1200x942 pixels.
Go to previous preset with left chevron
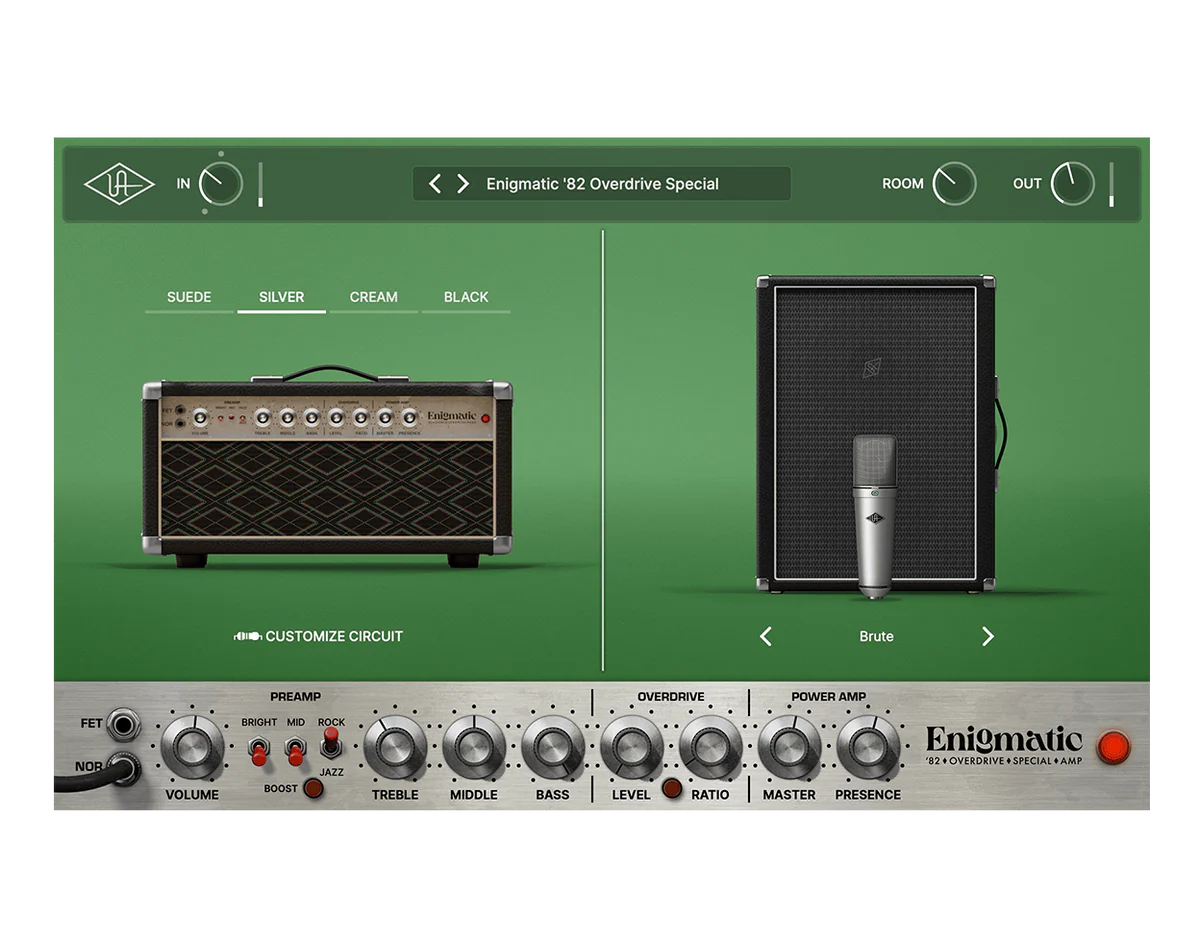(435, 184)
